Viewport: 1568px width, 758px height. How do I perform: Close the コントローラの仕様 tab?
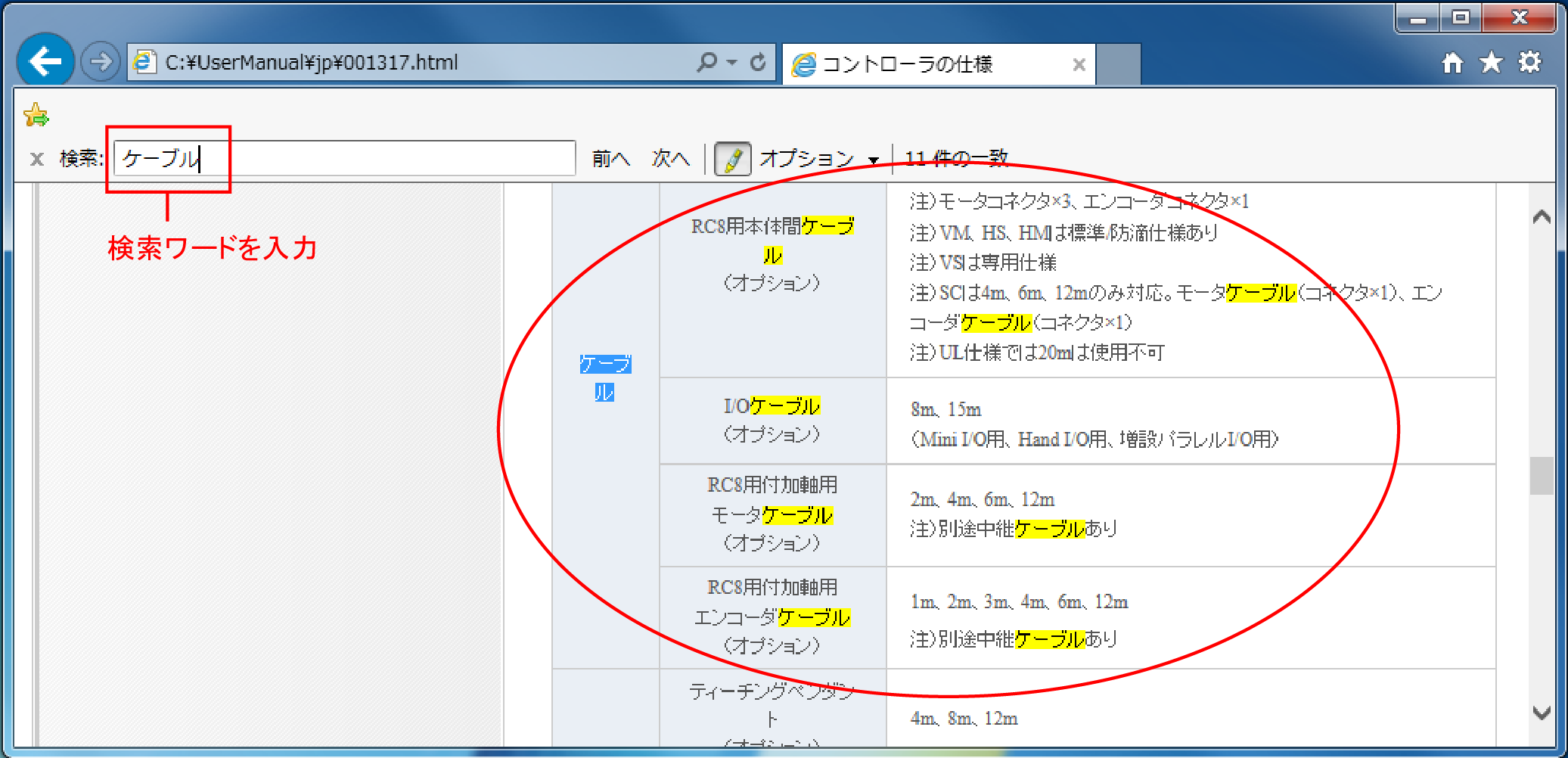coord(1079,65)
